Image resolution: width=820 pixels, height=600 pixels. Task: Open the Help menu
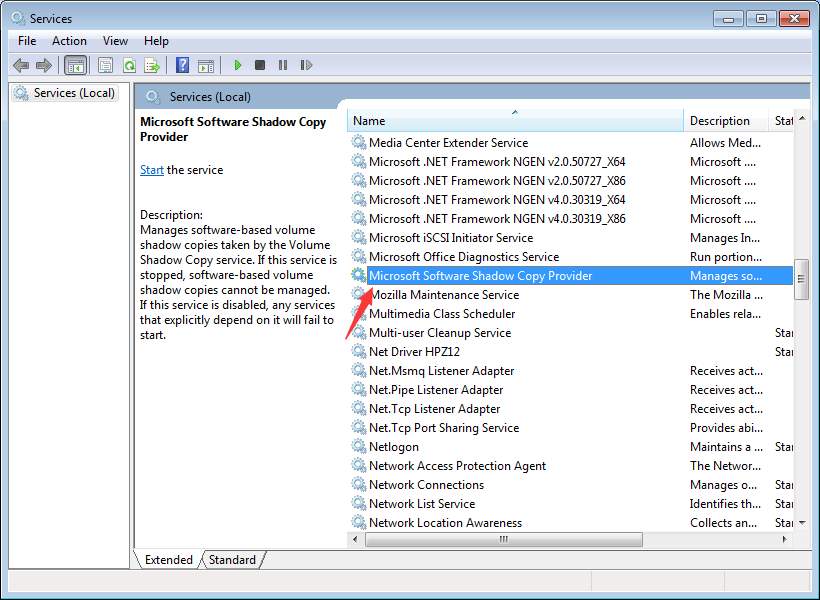tap(156, 41)
